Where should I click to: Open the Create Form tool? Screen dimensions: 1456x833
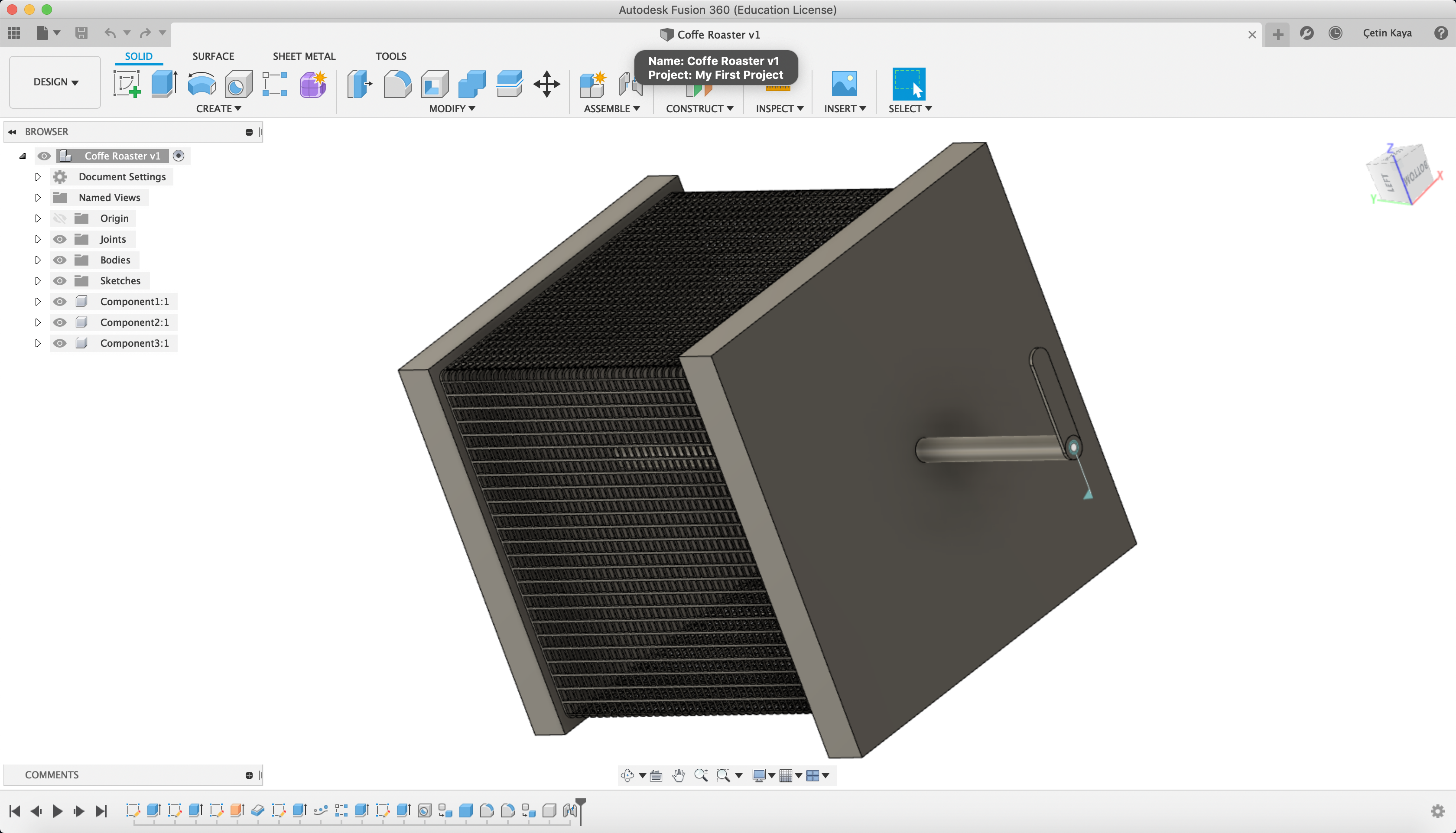313,84
